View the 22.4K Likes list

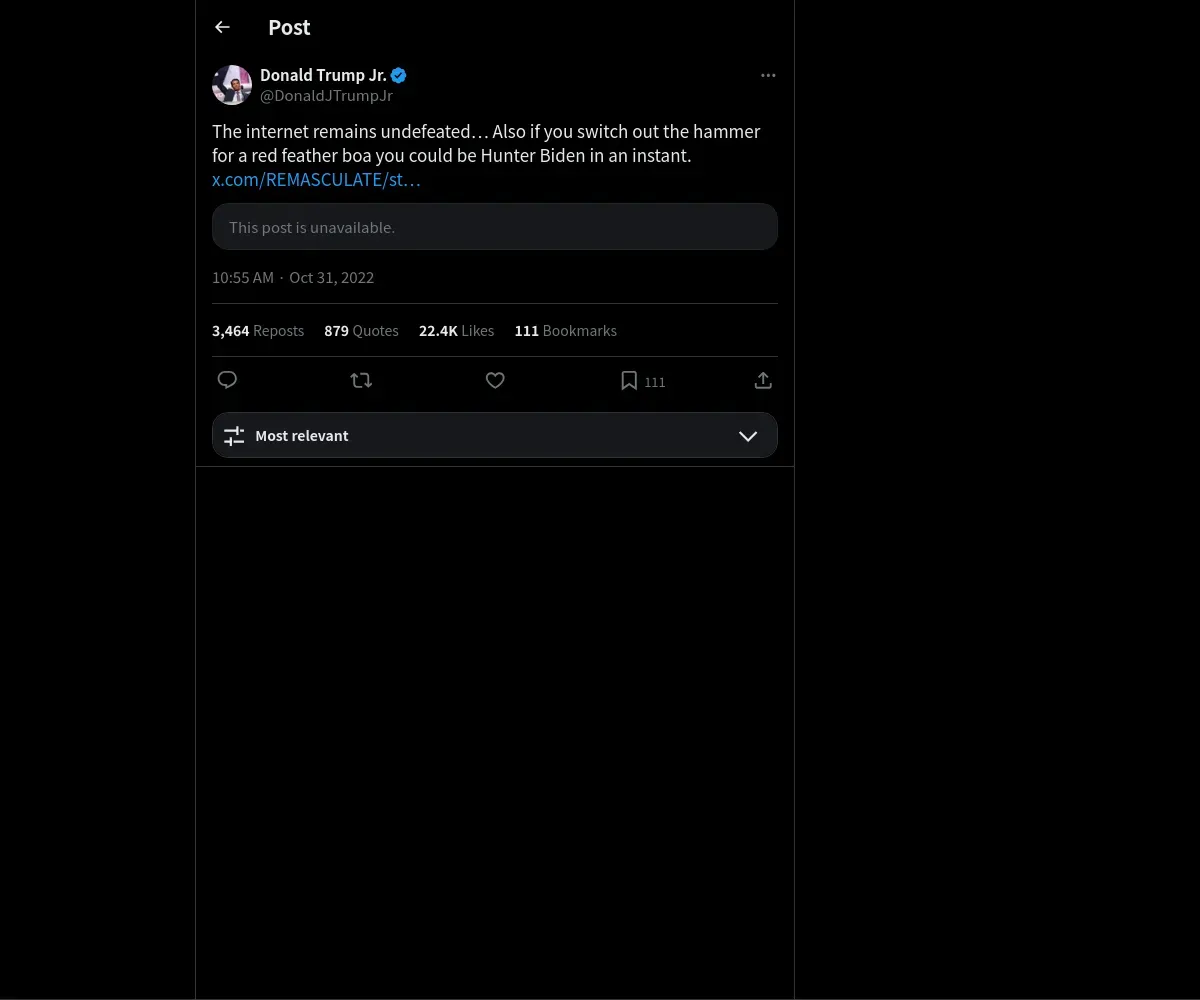[x=456, y=331]
